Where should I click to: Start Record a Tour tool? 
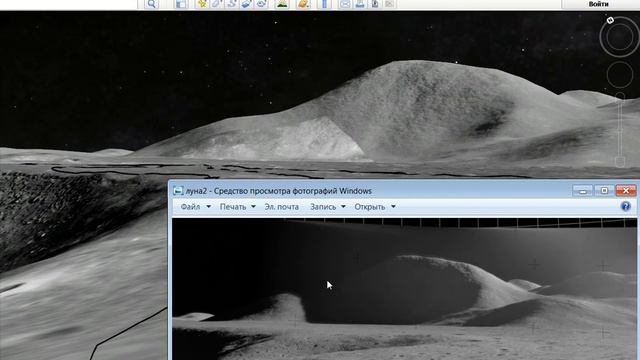point(262,4)
